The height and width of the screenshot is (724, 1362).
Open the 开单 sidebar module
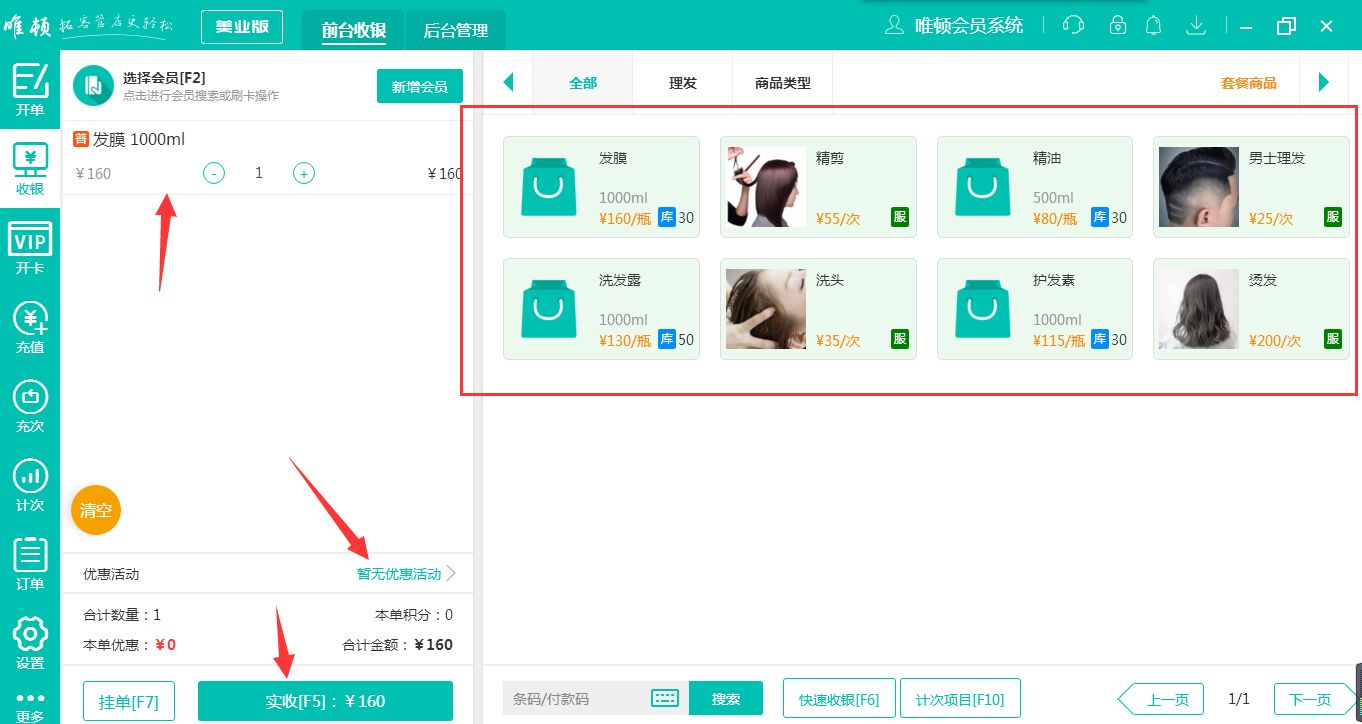click(30, 90)
